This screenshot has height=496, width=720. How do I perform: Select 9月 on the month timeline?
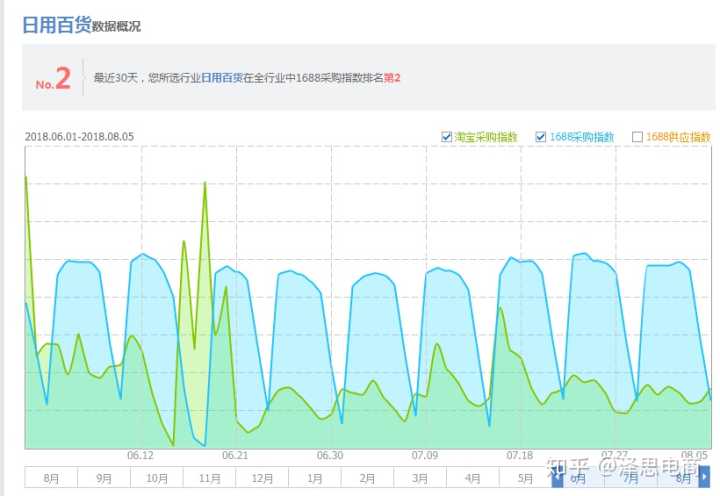(x=104, y=478)
